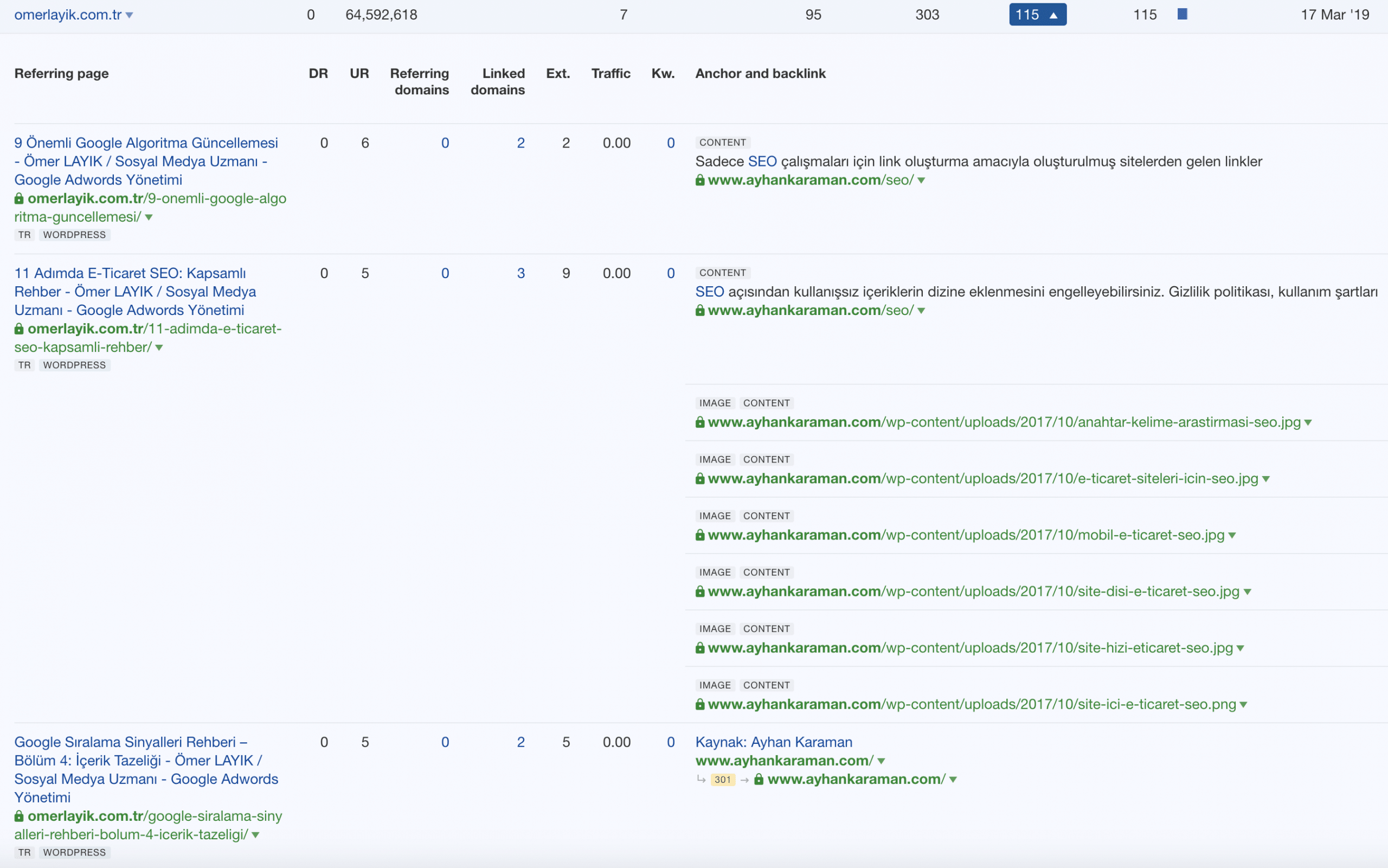1388x868 pixels.
Task: Click lock icon before site-disi-e-ticaret-seo.jpg URL
Action: (700, 592)
